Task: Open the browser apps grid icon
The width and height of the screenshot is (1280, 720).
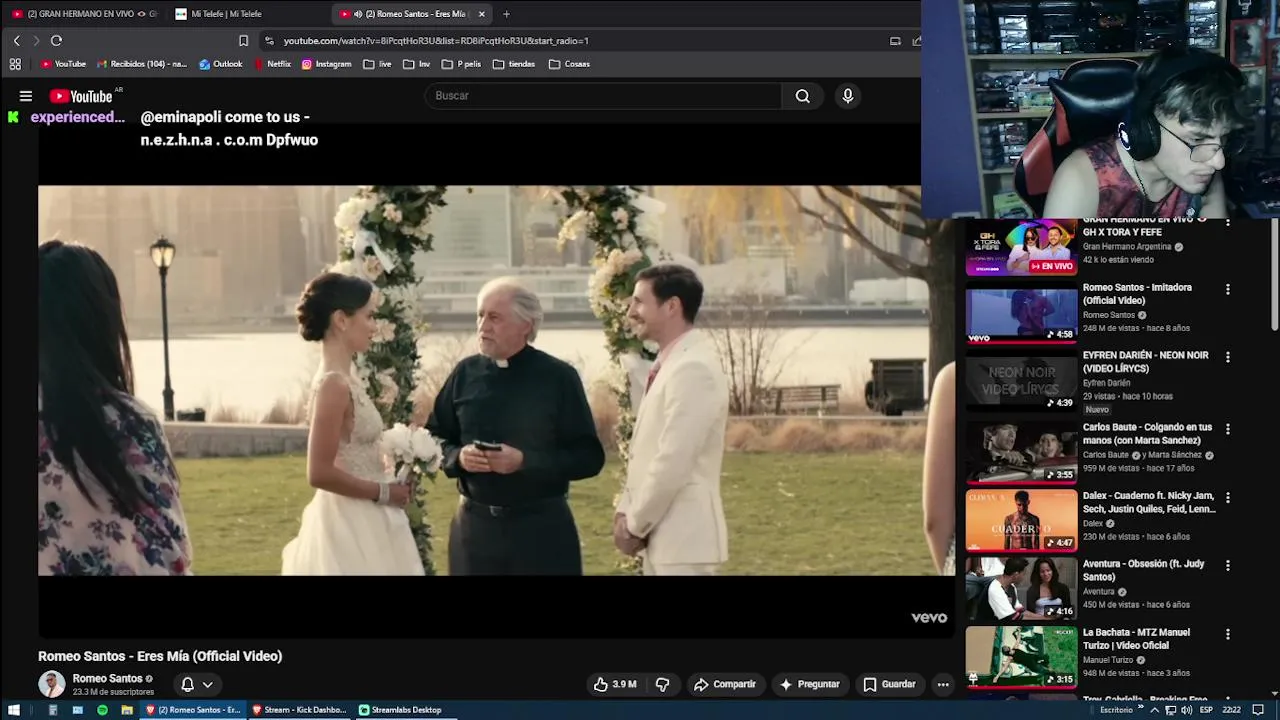Action: tap(15, 64)
